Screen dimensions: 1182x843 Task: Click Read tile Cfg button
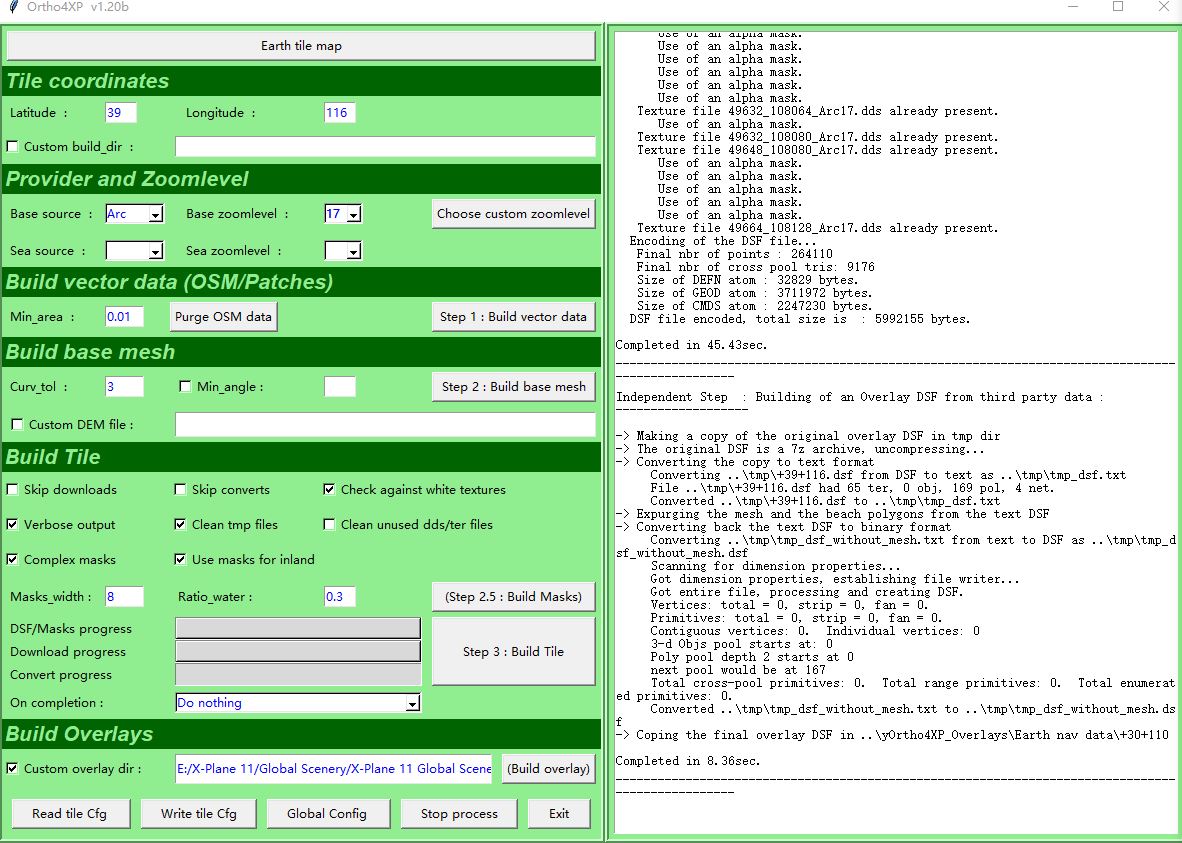[70, 814]
